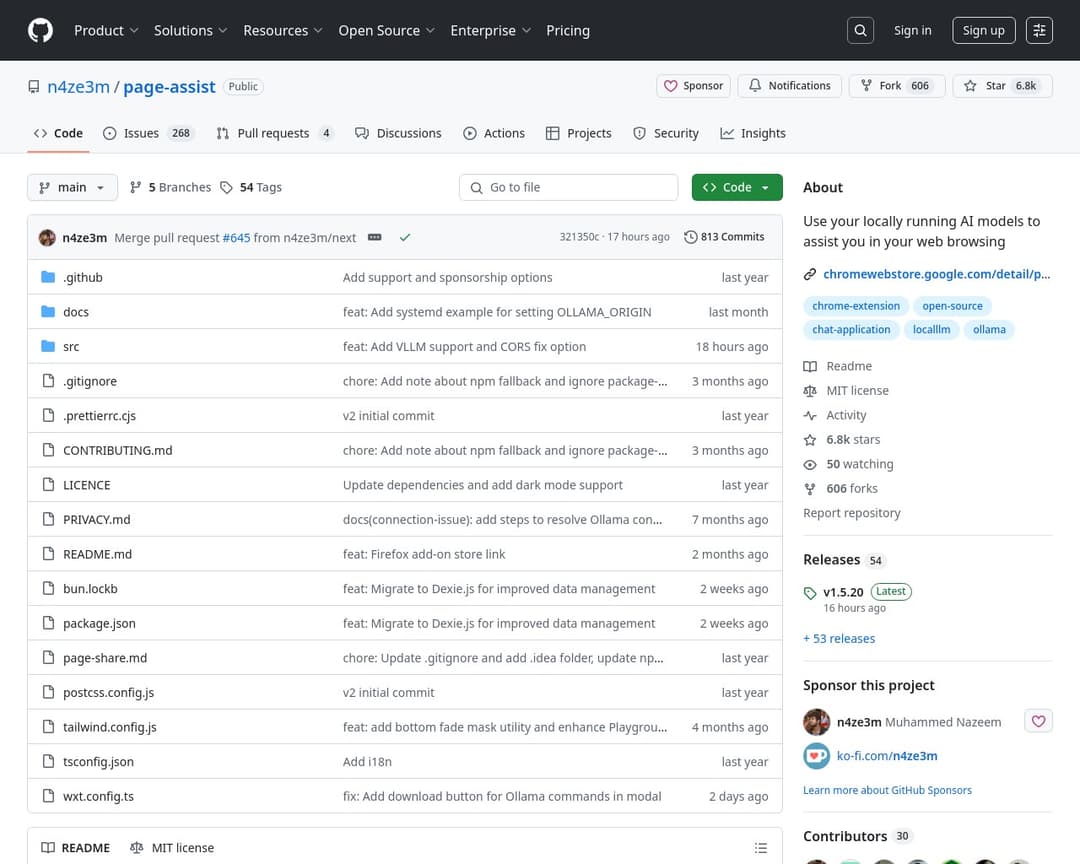The image size is (1080, 864).
Task: Click the .gitignore file icon
Action: 48,380
